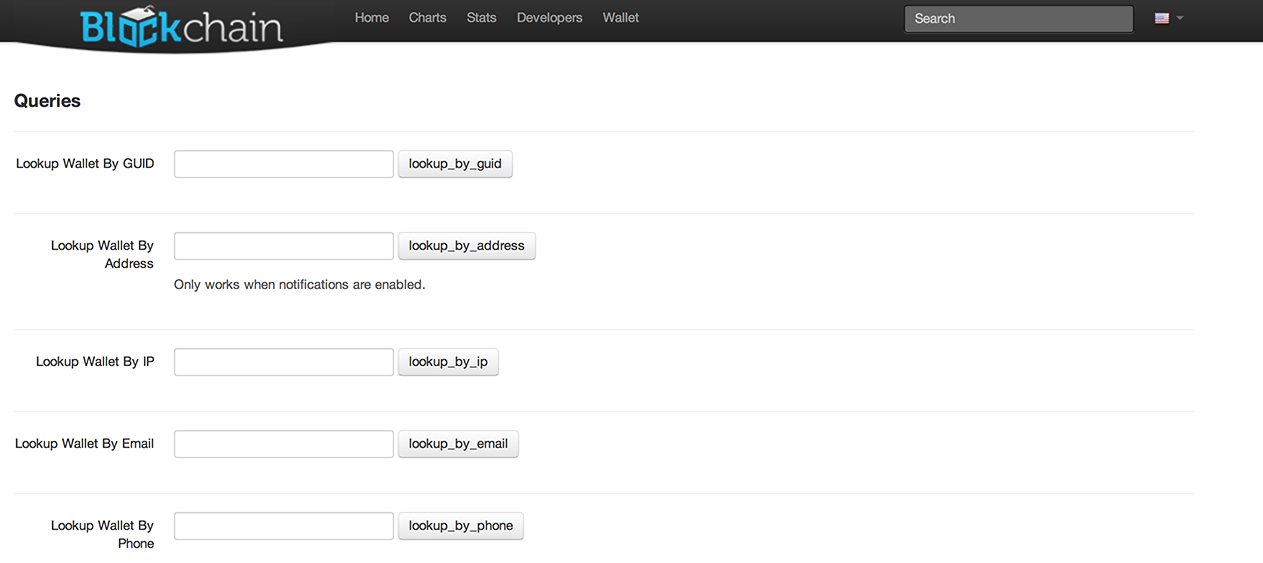This screenshot has width=1263, height=563.
Task: Focus the Lookup Wallet By Email field
Action: (284, 444)
